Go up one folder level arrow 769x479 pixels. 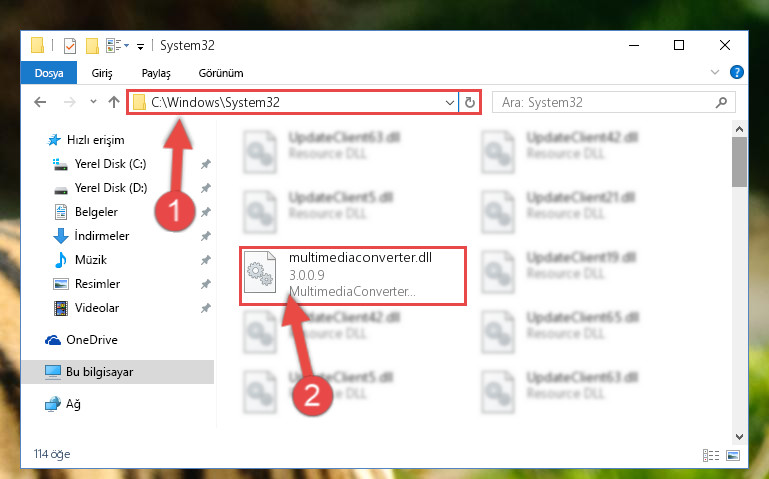coord(114,102)
